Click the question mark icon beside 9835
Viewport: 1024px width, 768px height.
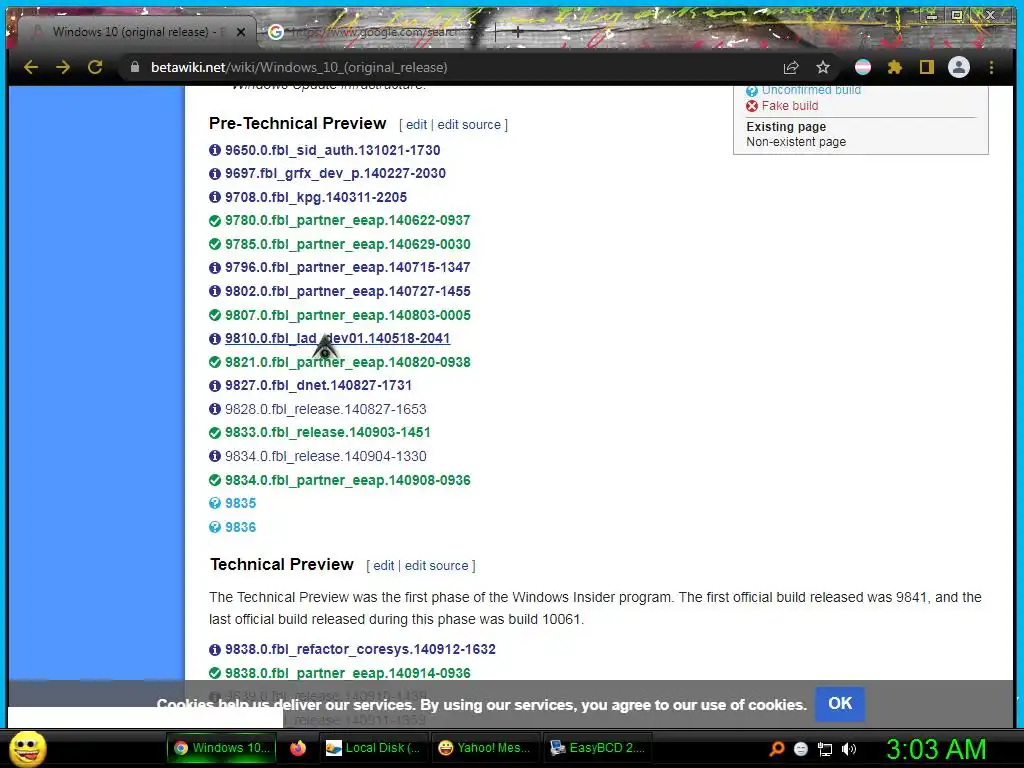[215, 504]
